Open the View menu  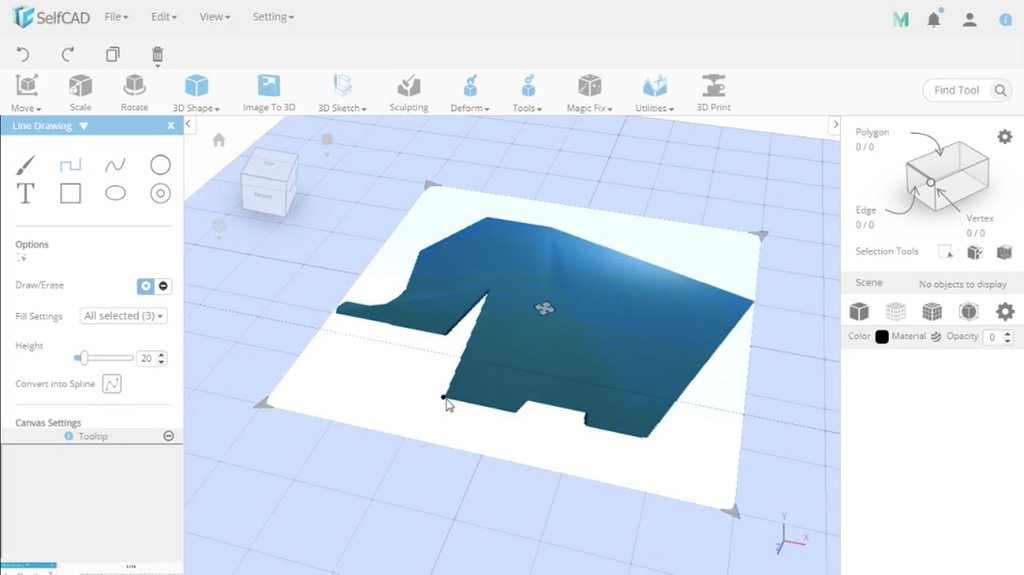(214, 17)
